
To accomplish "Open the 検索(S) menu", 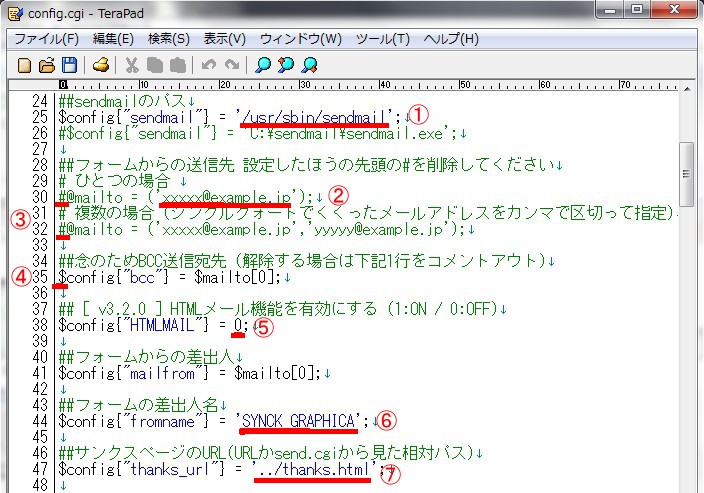I will [169, 39].
